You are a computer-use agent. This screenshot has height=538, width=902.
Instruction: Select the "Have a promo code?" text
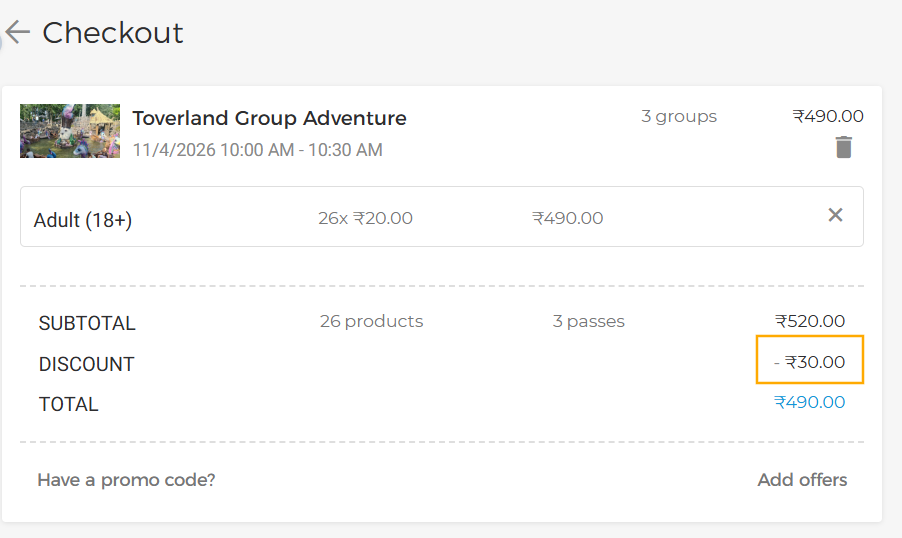click(126, 480)
